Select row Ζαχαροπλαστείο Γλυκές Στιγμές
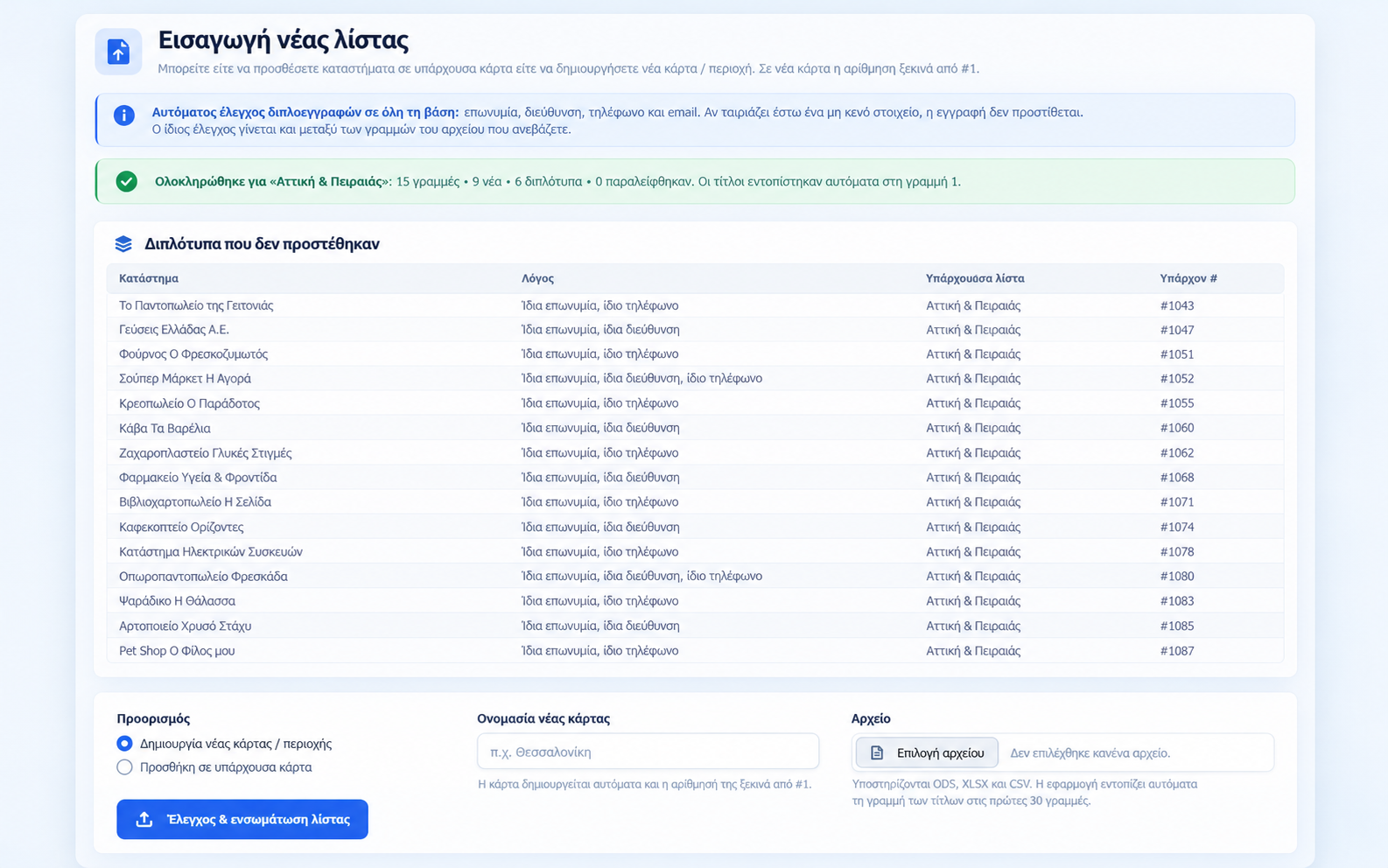Viewport: 1388px width, 868px height. (695, 453)
